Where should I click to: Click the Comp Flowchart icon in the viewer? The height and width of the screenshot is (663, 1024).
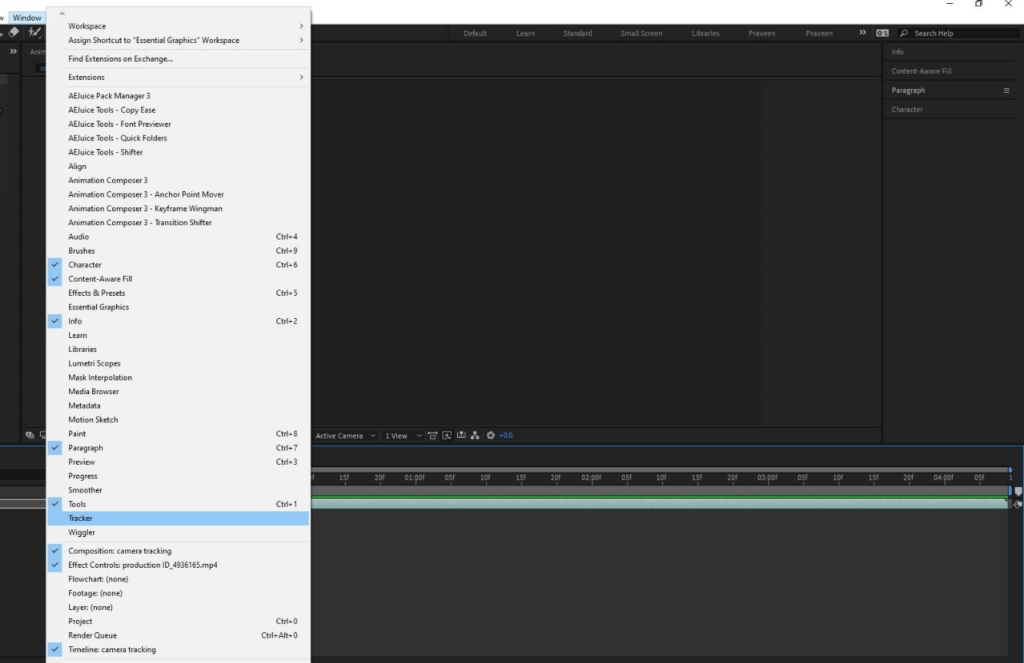(x=476, y=436)
